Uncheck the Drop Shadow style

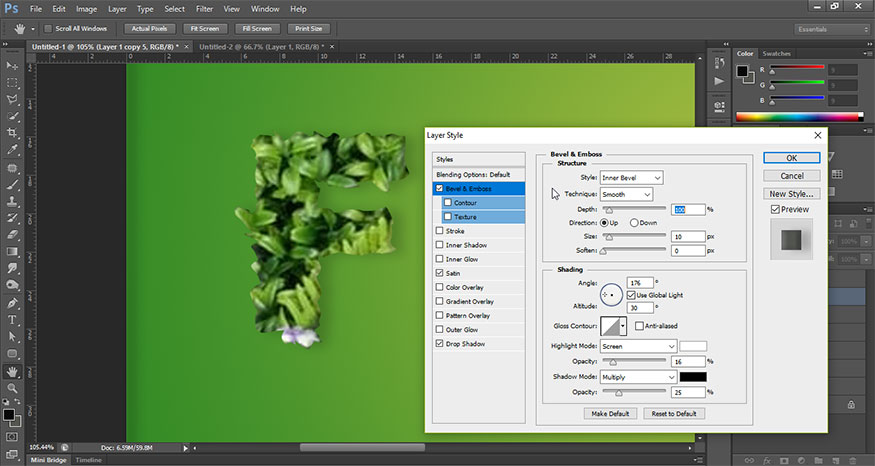440,342
